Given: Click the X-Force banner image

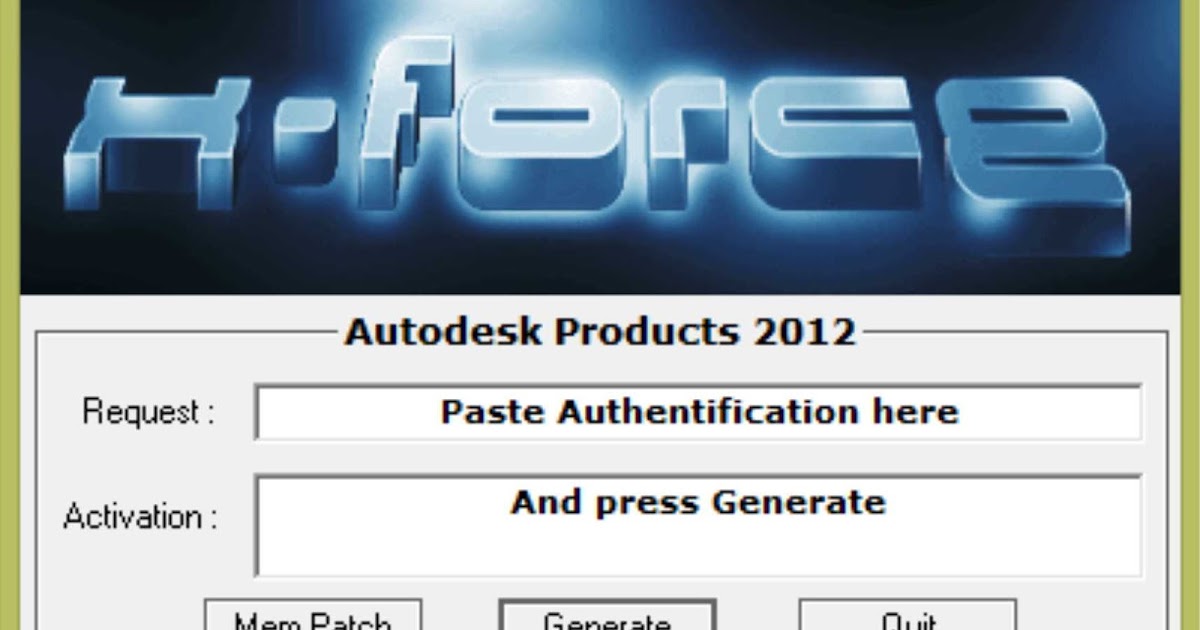Looking at the screenshot, I should click(600, 147).
